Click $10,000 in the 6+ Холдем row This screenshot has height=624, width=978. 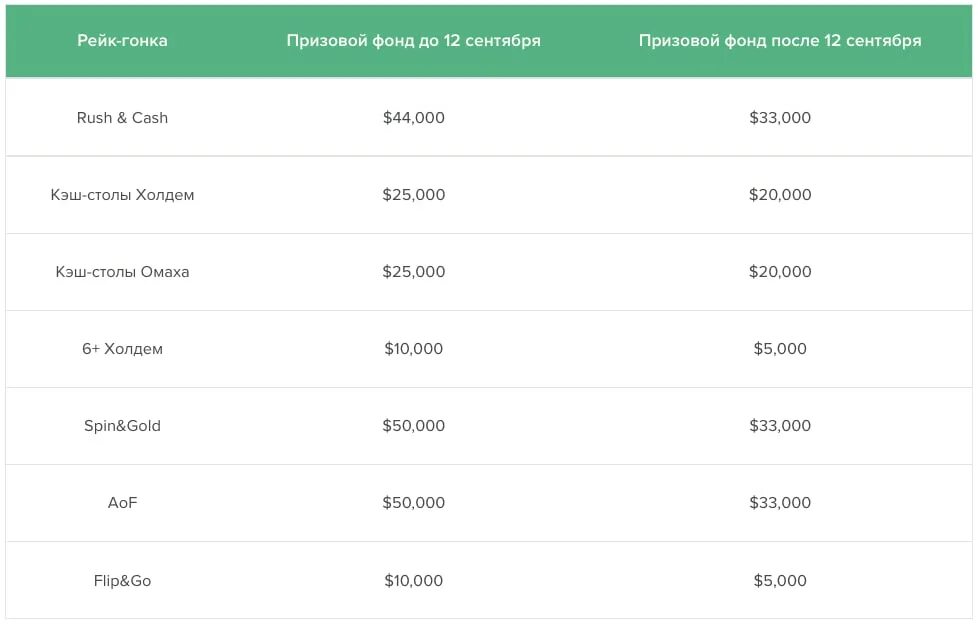414,348
